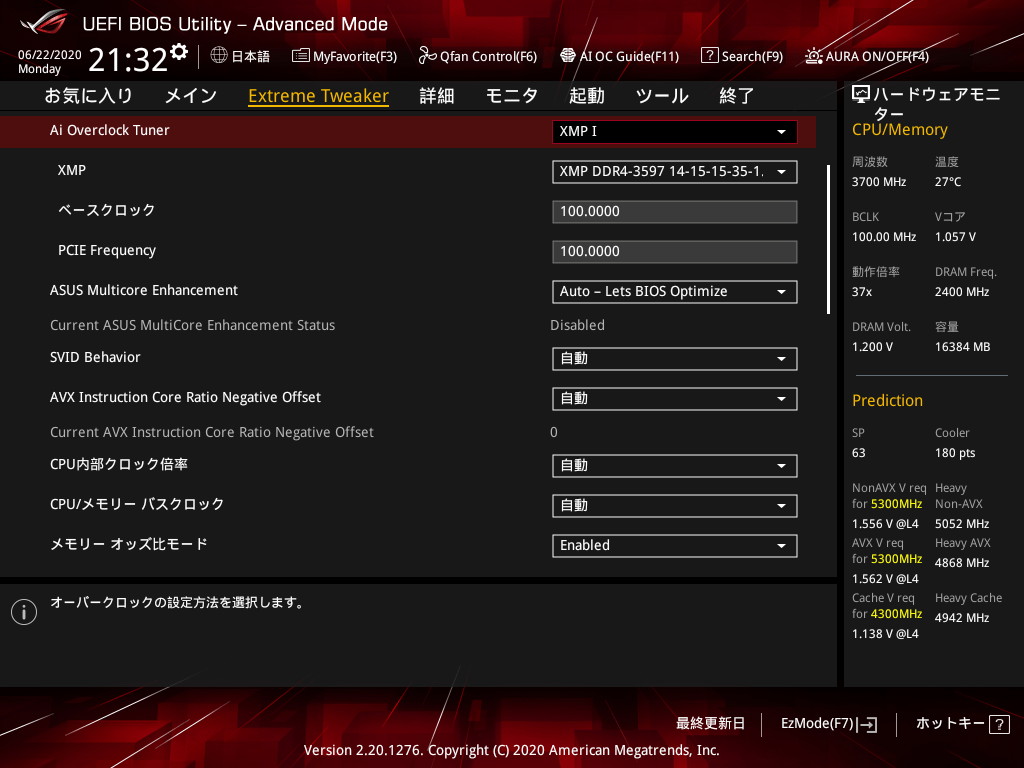Switch to the モニタ tab
Image resolution: width=1024 pixels, height=768 pixels.
click(512, 96)
